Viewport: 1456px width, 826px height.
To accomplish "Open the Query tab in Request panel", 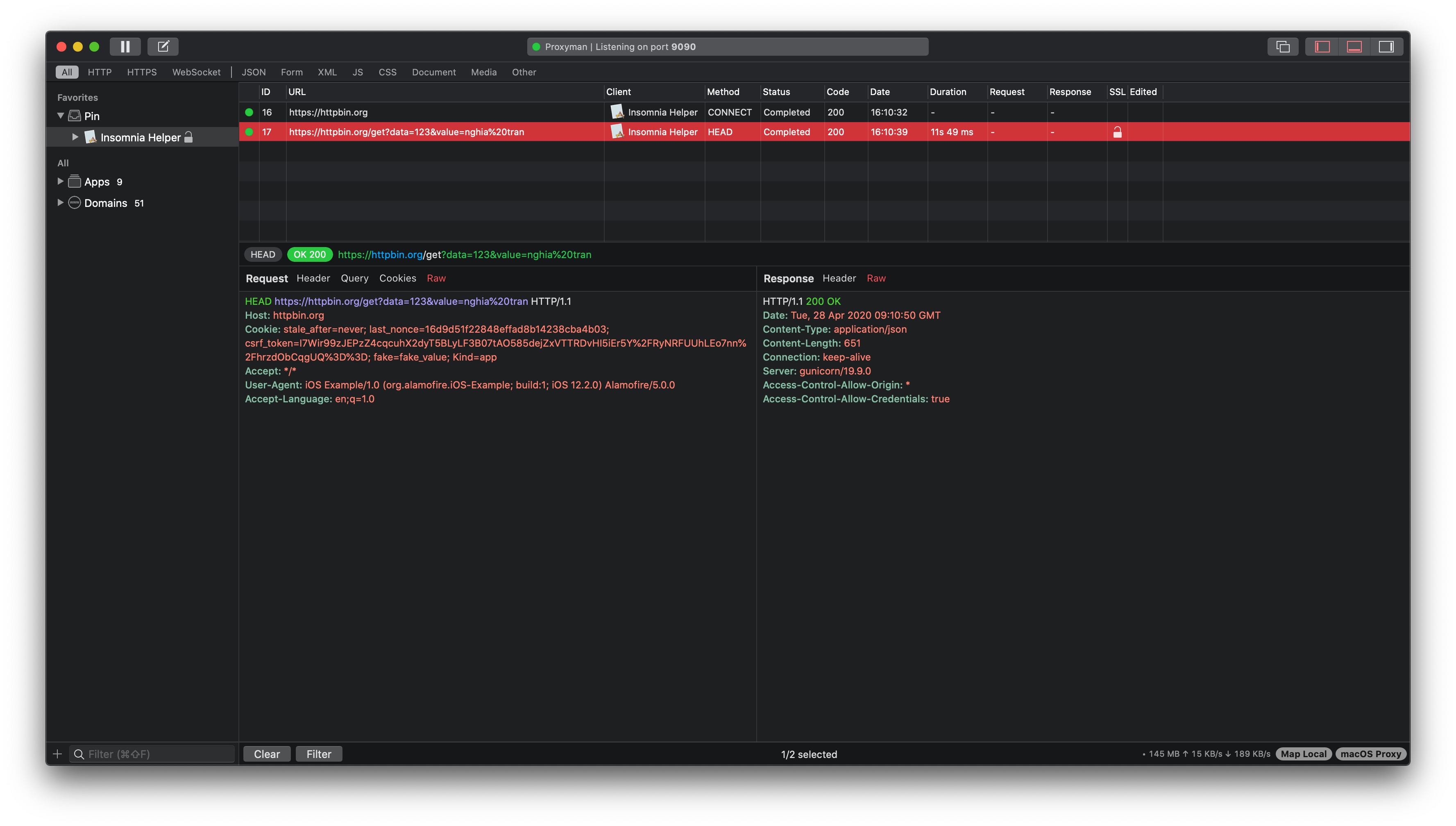I will [354, 278].
